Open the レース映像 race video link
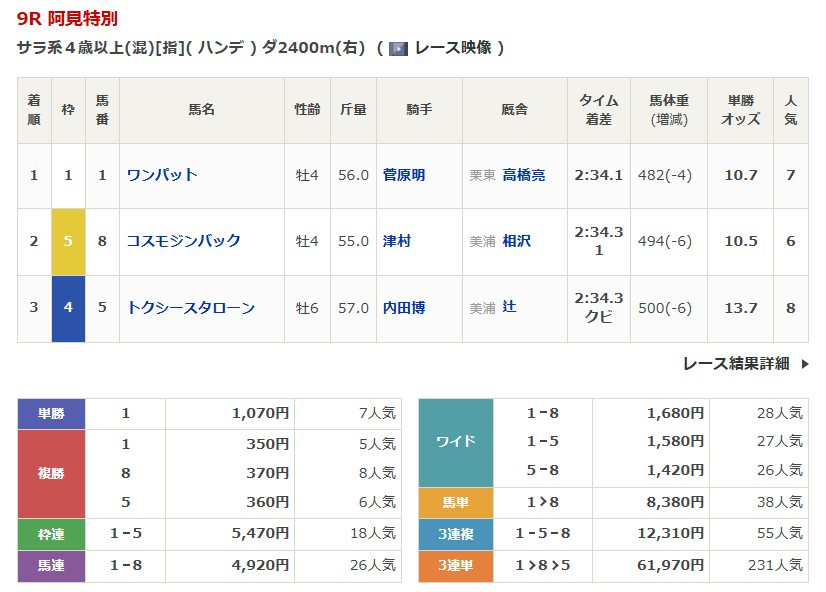Viewport: 826px width, 592px height. pyautogui.click(x=452, y=48)
